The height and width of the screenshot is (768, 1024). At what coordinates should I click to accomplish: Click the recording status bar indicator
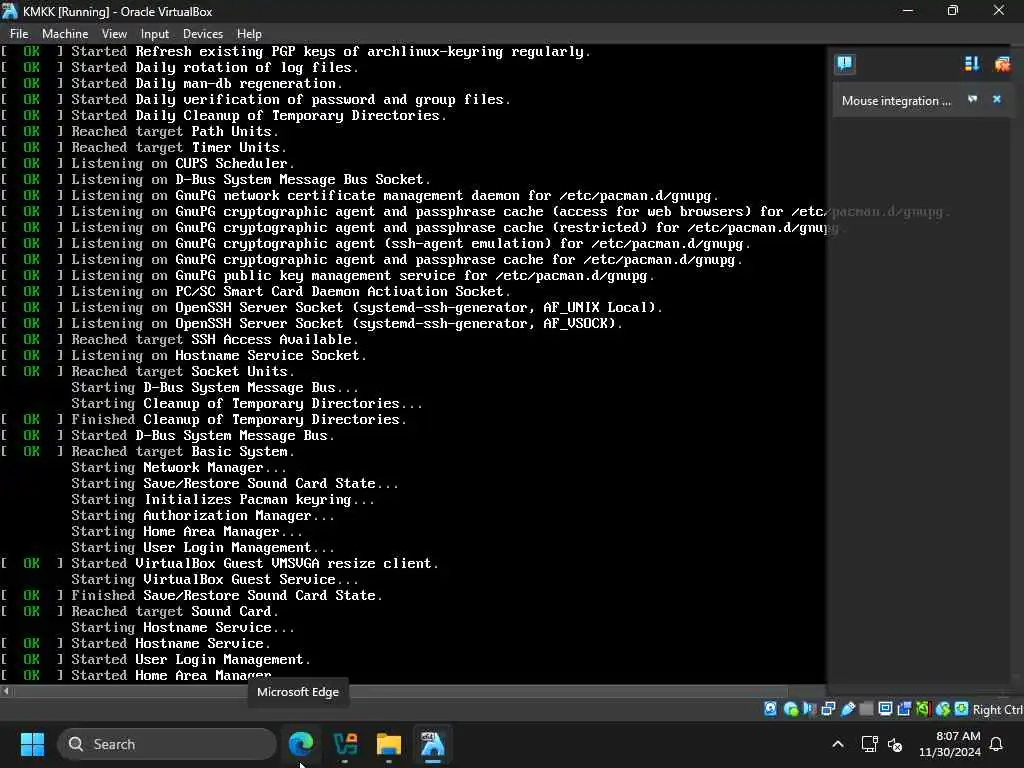tap(904, 709)
